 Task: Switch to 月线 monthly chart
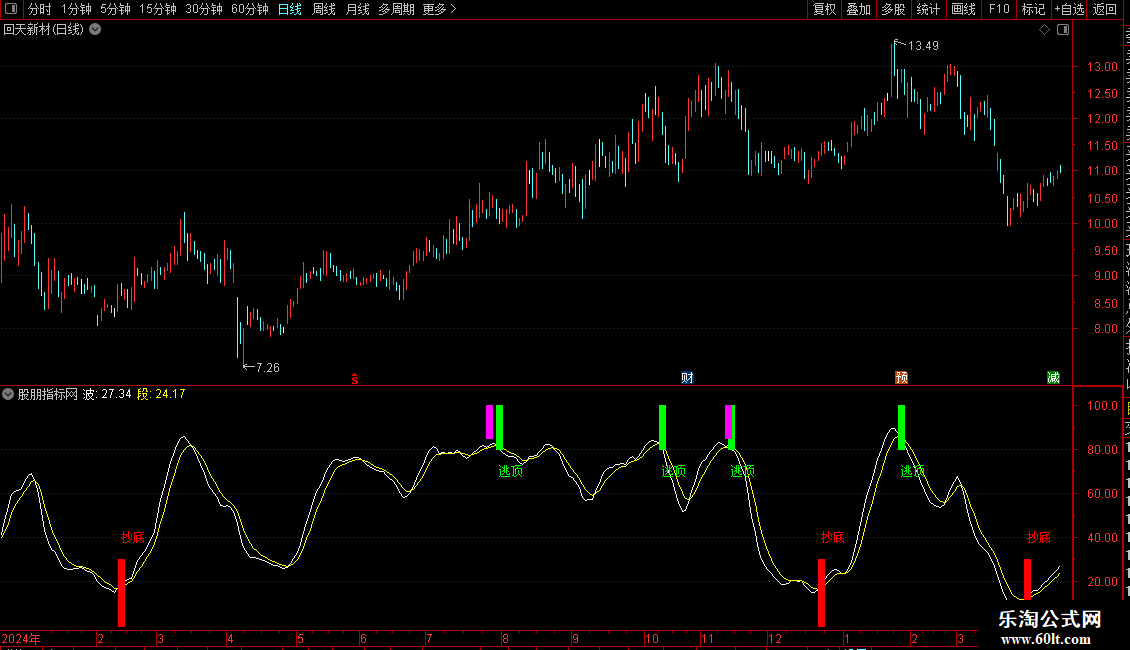point(357,9)
